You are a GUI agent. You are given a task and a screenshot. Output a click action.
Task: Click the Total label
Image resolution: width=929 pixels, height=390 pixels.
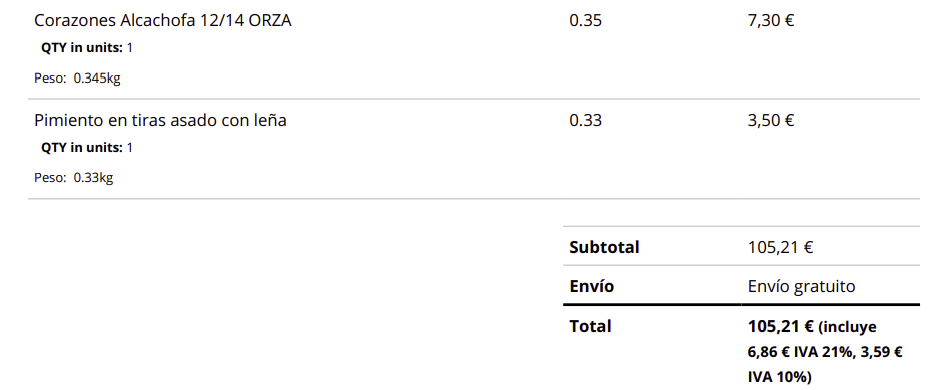click(x=590, y=327)
